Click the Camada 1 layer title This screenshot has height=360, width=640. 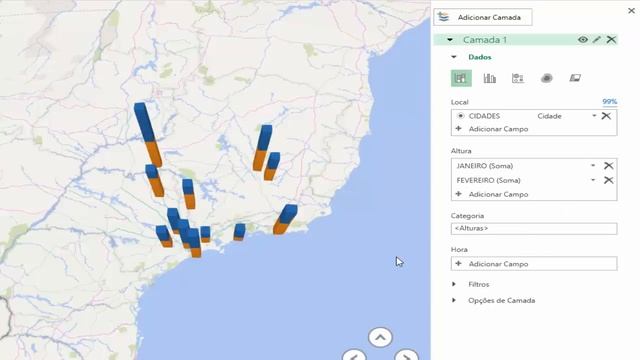(485, 40)
